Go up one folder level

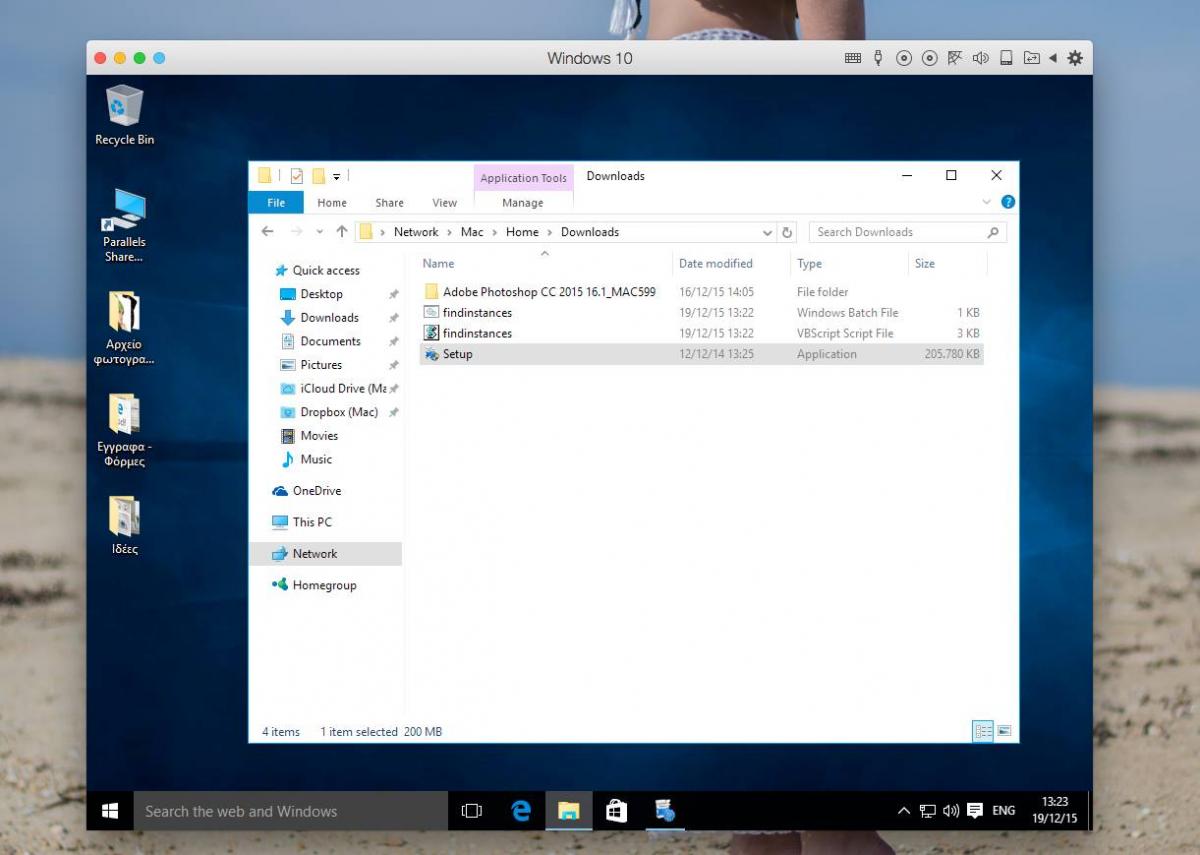click(342, 232)
